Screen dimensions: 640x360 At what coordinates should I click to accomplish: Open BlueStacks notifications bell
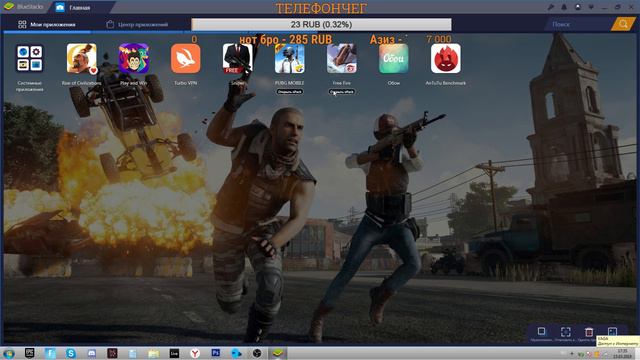click(564, 7)
